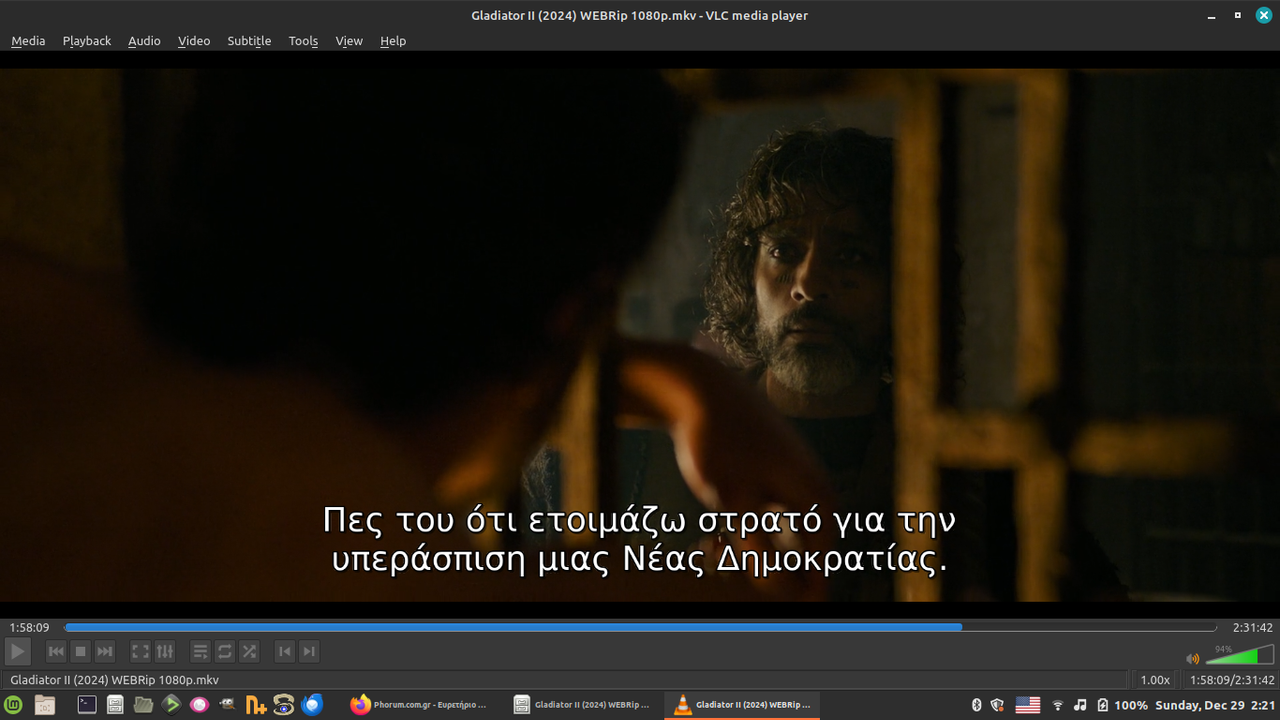Click the status bar file name text

pyautogui.click(x=114, y=680)
